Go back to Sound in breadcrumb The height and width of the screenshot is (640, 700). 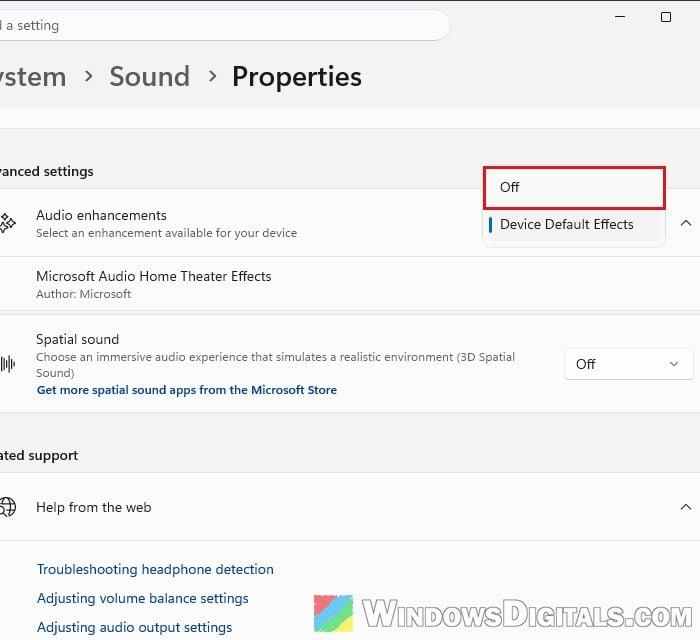coord(150,76)
